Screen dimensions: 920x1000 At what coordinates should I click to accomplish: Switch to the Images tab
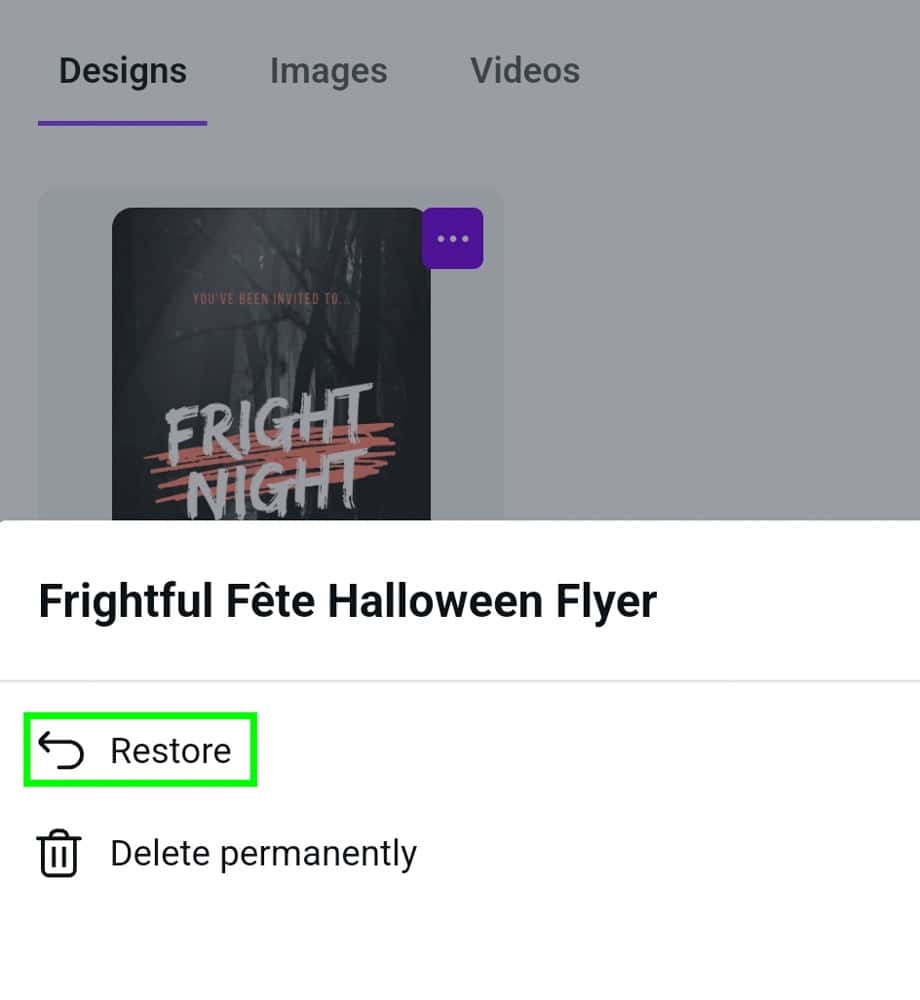pos(328,71)
